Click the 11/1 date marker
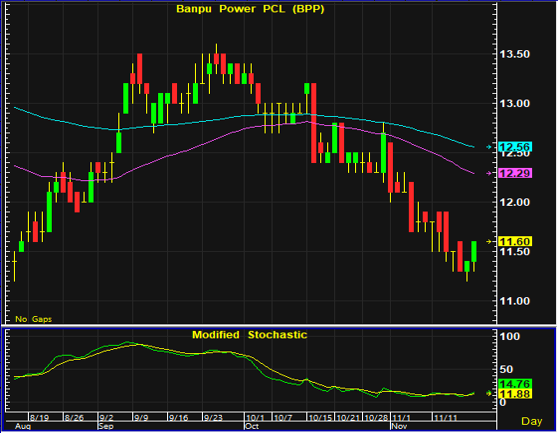This screenshot has width=558, height=433. click(401, 417)
